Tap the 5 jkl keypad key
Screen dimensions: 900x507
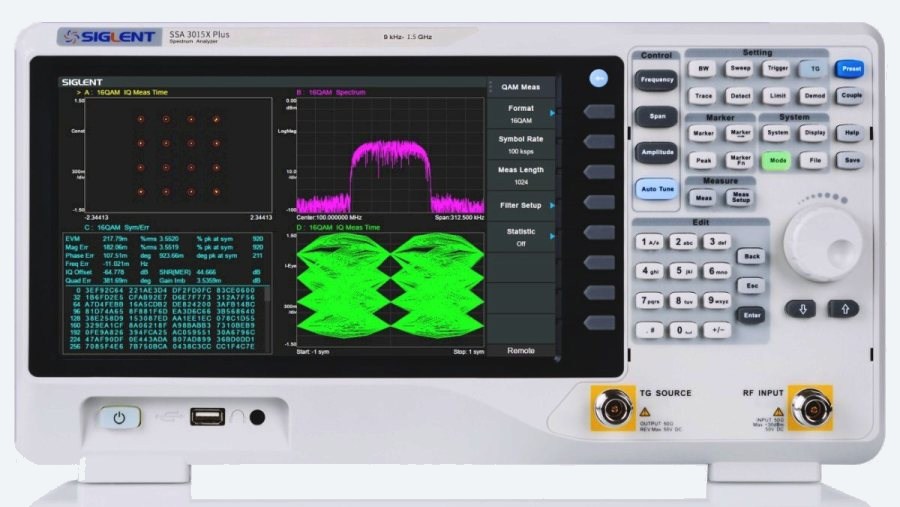click(x=683, y=271)
